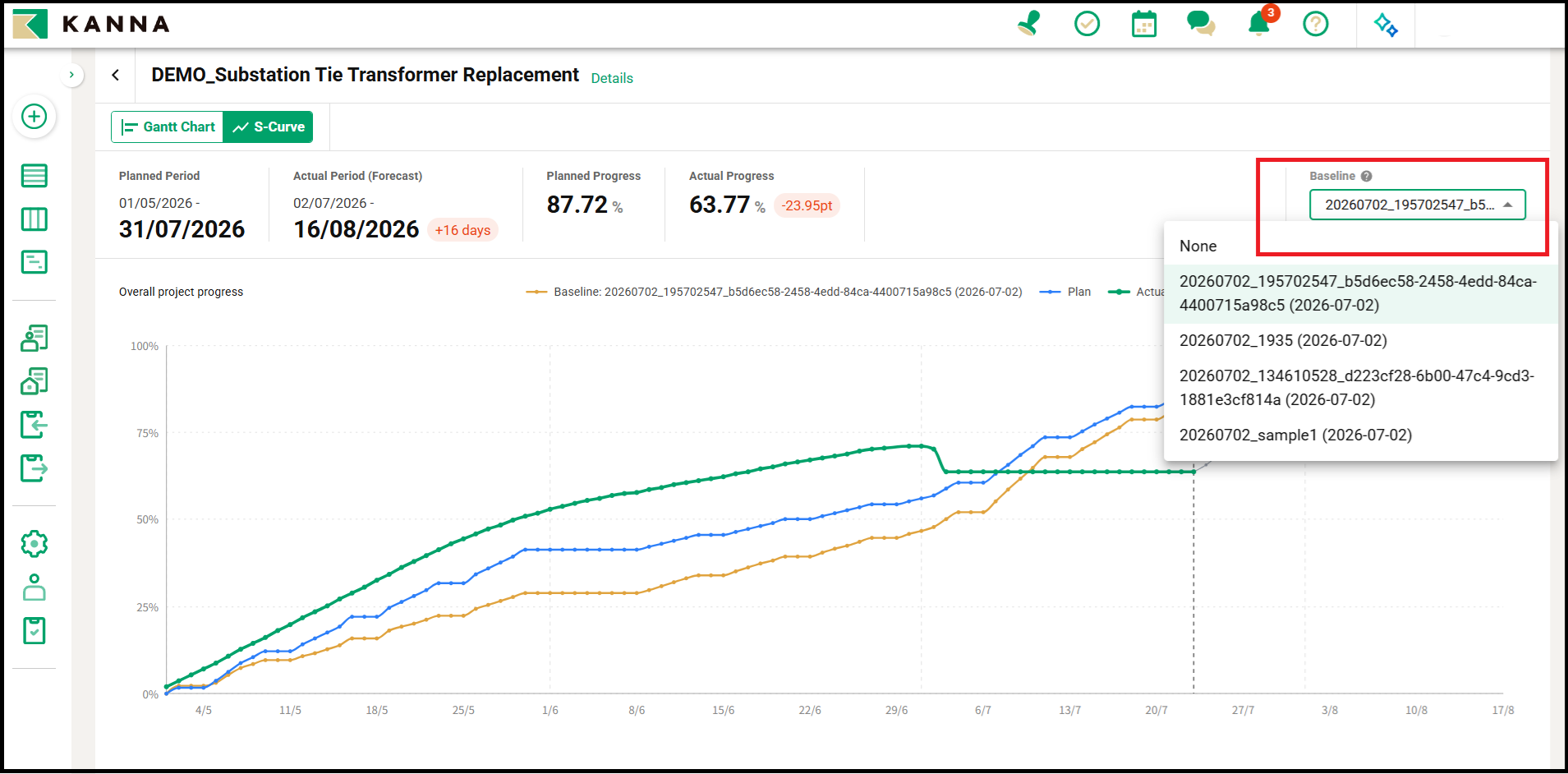Open the list view sidebar icon

click(x=34, y=175)
